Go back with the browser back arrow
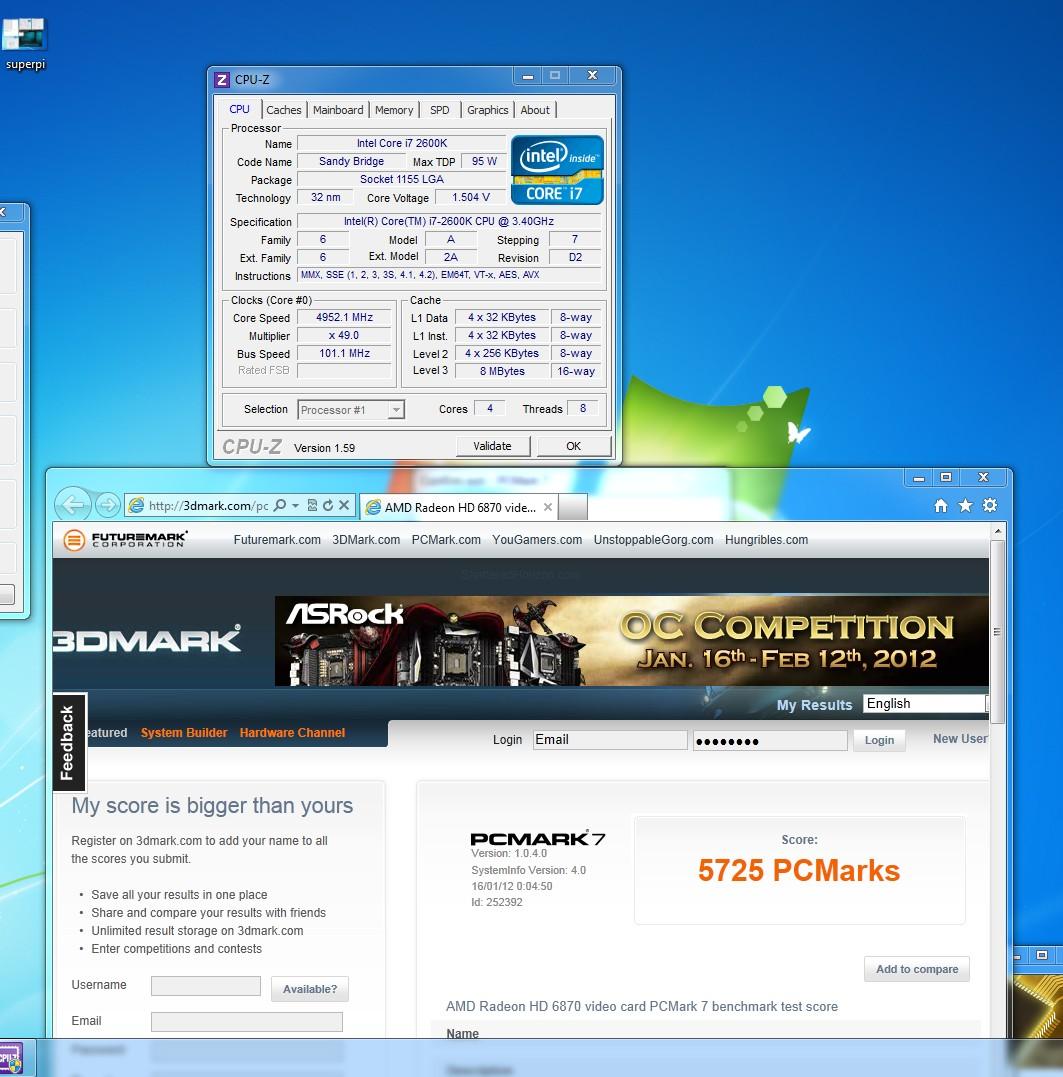This screenshot has width=1063, height=1077. pyautogui.click(x=72, y=506)
